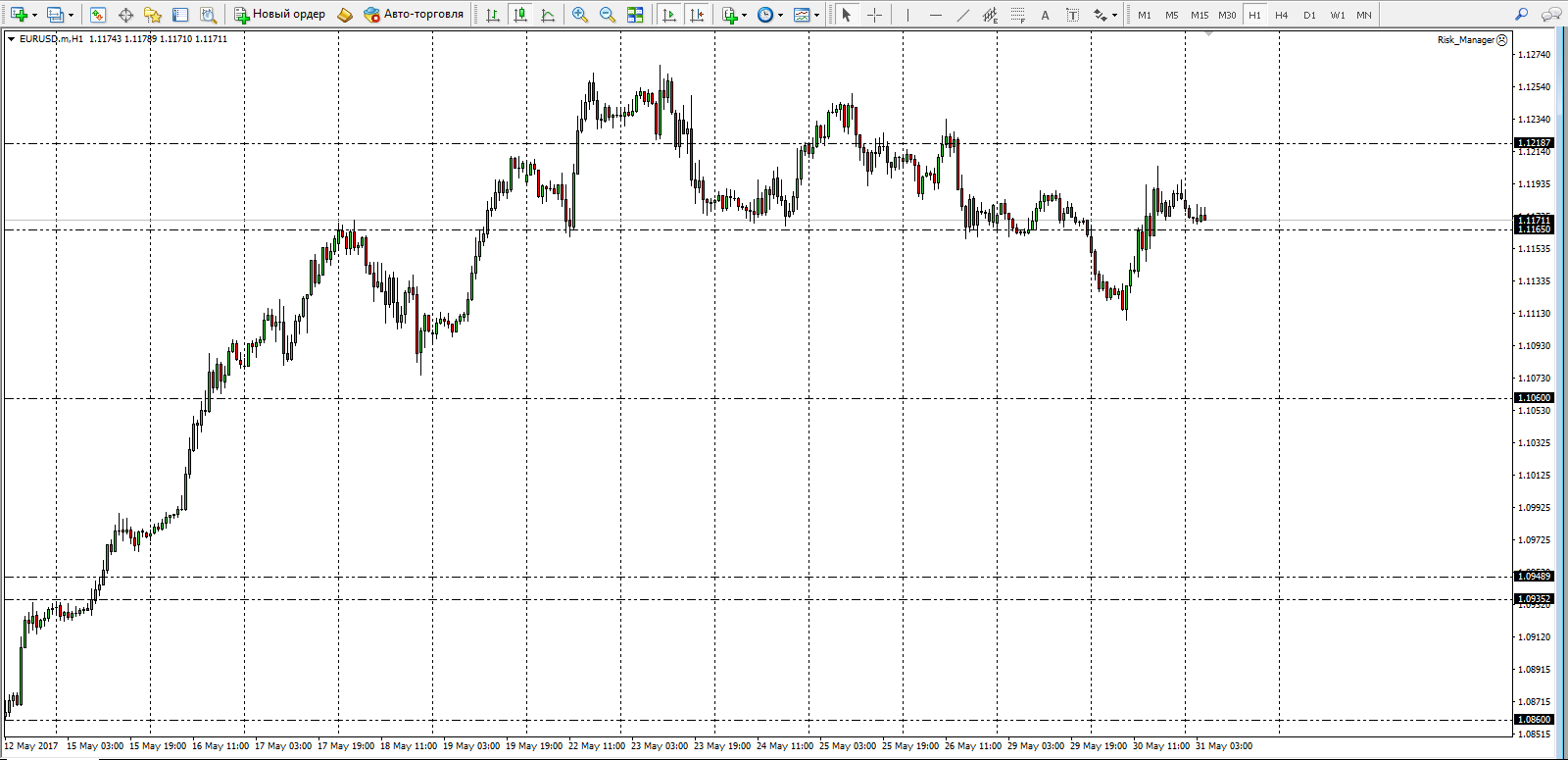Expand the Profiles dropdown arrow
The width and height of the screenshot is (1568, 760).
coord(71,15)
